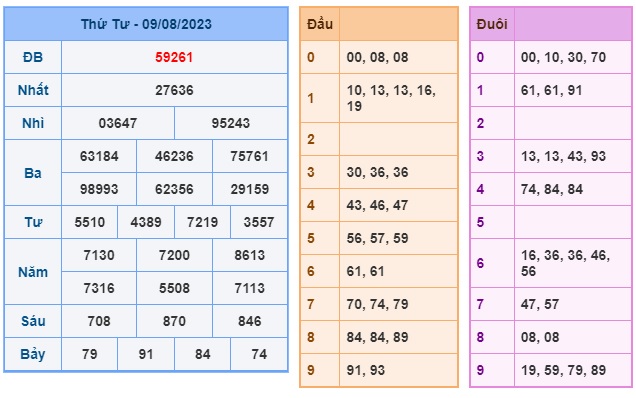Click Đuôi row 9 values 19, 59, 79, 89
636x398 pixels.
563,370
